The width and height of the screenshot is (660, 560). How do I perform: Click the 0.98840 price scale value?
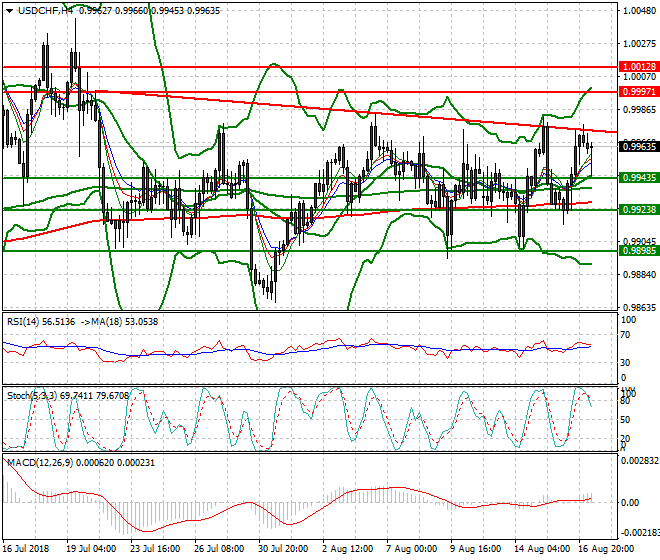click(639, 275)
